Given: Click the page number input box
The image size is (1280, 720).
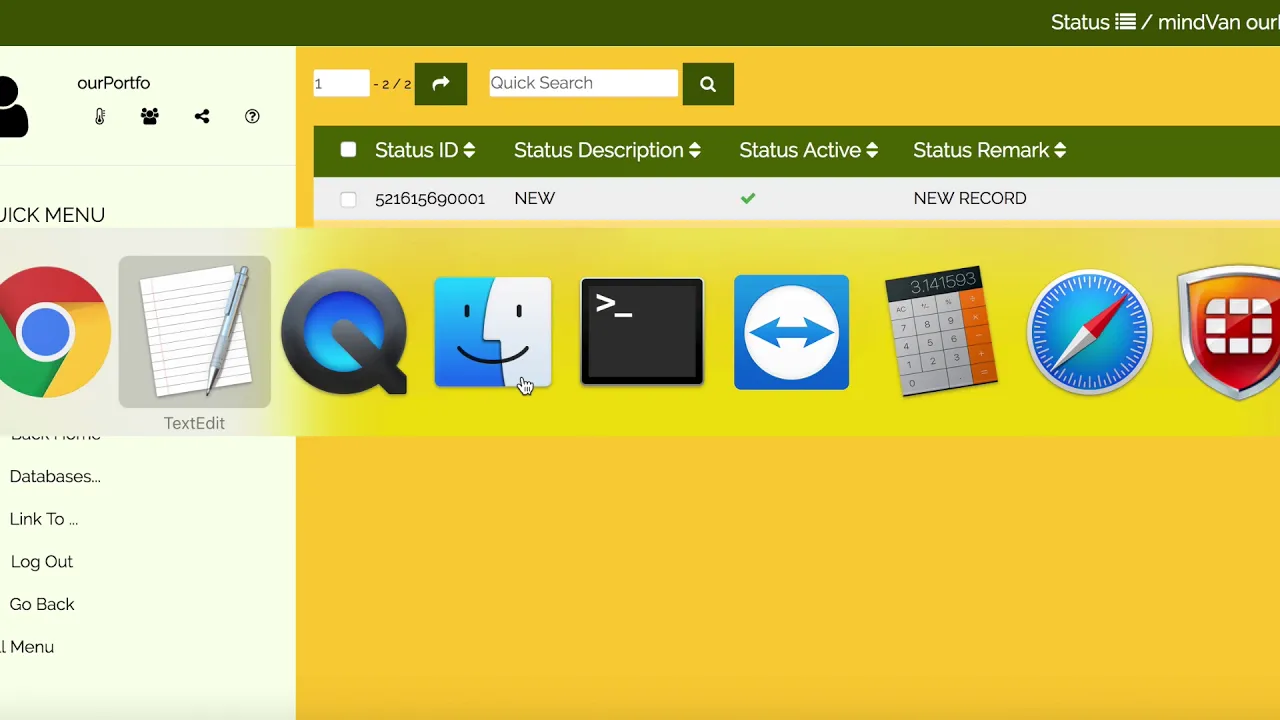Looking at the screenshot, I should point(341,83).
